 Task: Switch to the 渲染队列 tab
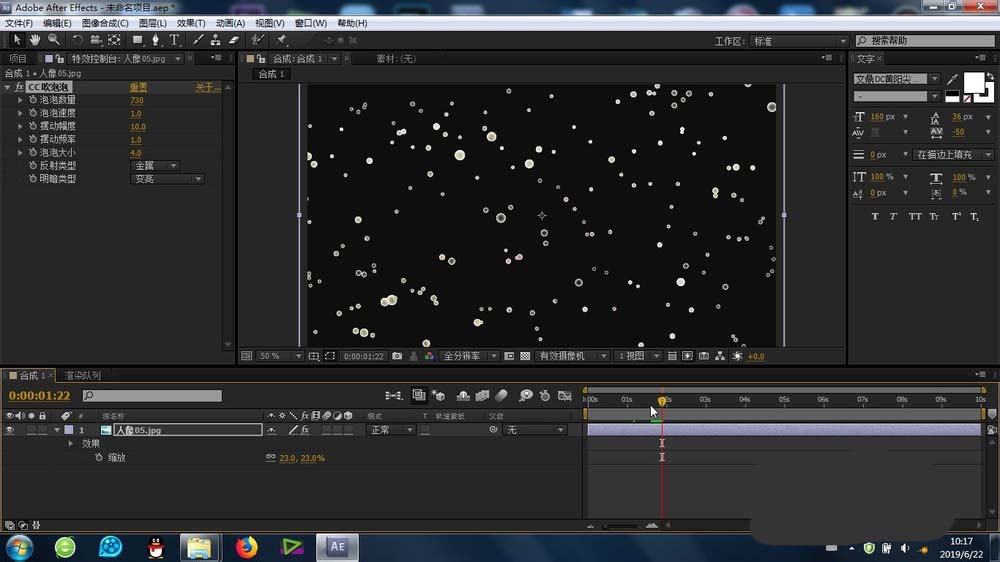tap(82, 376)
